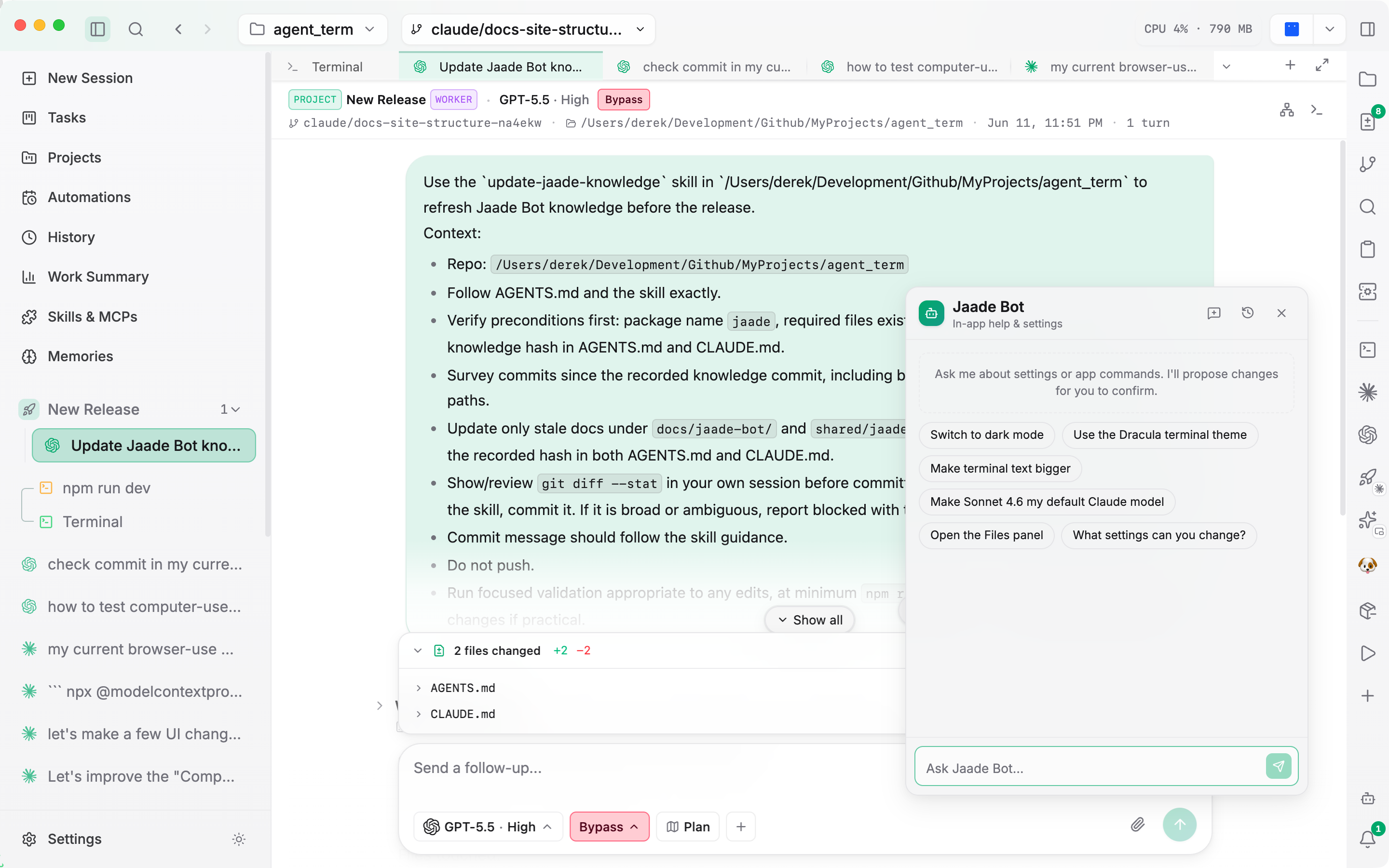Open the search icon in right rail
Screen dimensions: 1389x868
pyautogui.click(x=1367, y=207)
